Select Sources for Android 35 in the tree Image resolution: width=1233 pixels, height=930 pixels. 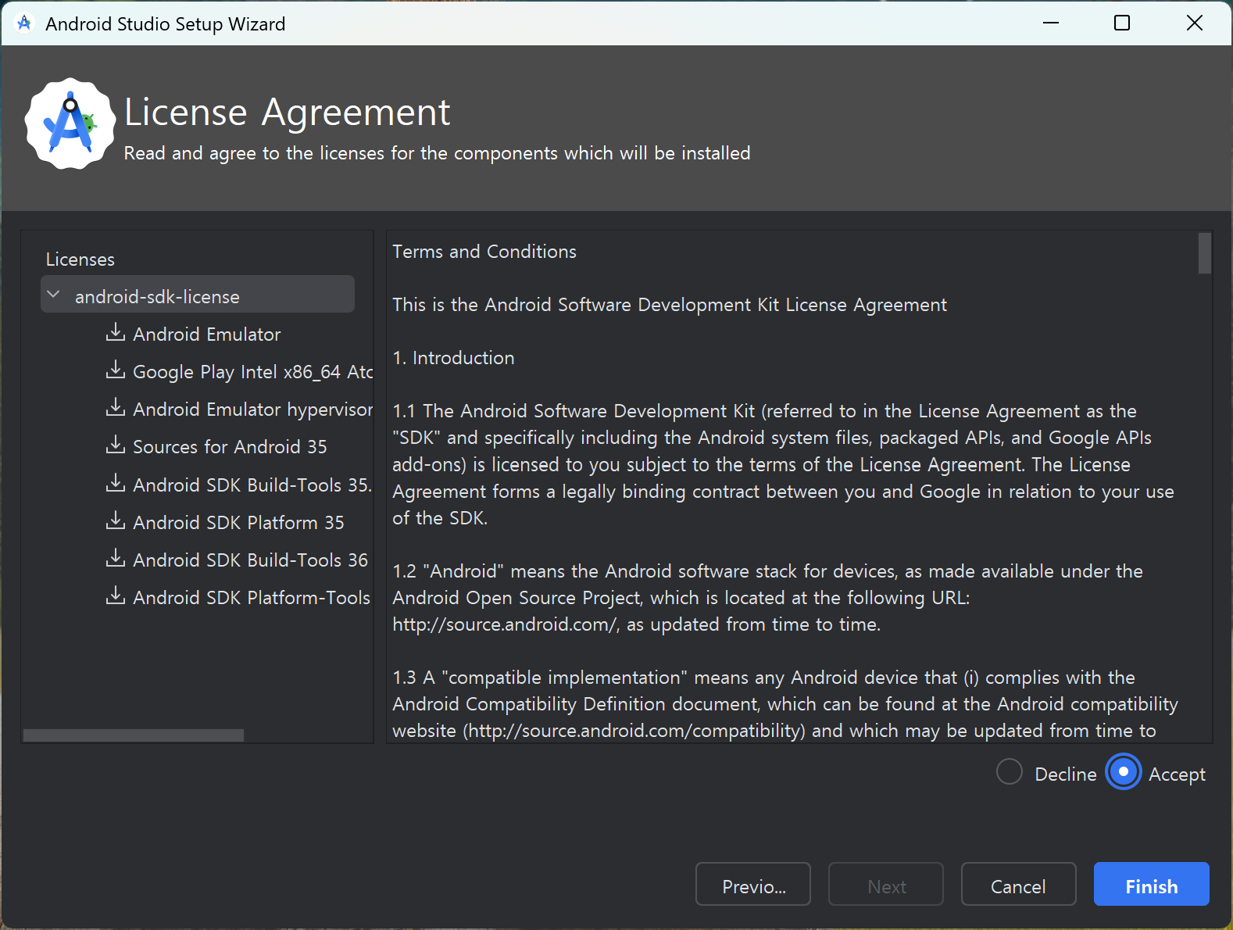tap(230, 447)
